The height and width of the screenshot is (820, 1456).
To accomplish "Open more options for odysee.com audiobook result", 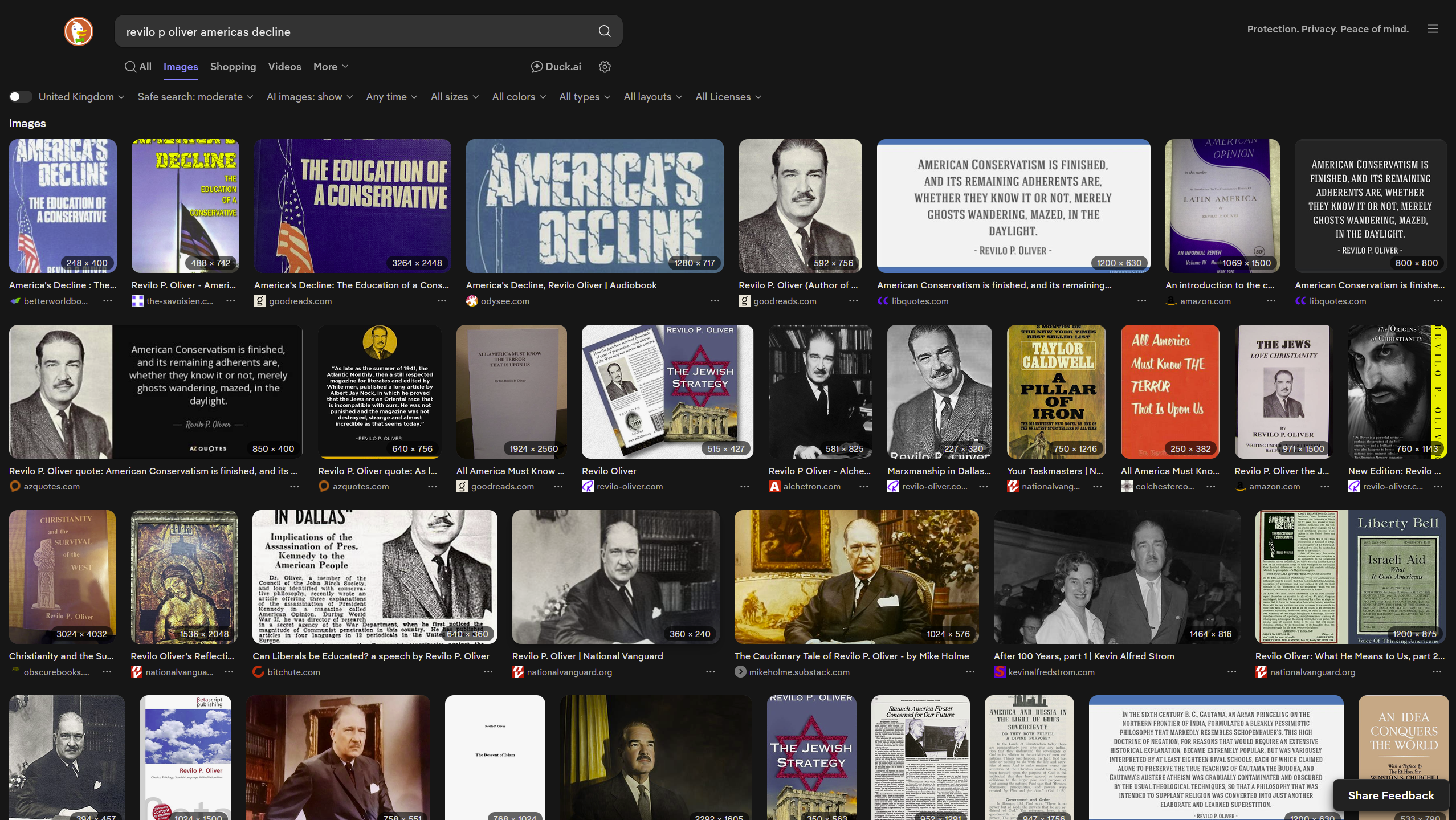I will click(x=715, y=301).
